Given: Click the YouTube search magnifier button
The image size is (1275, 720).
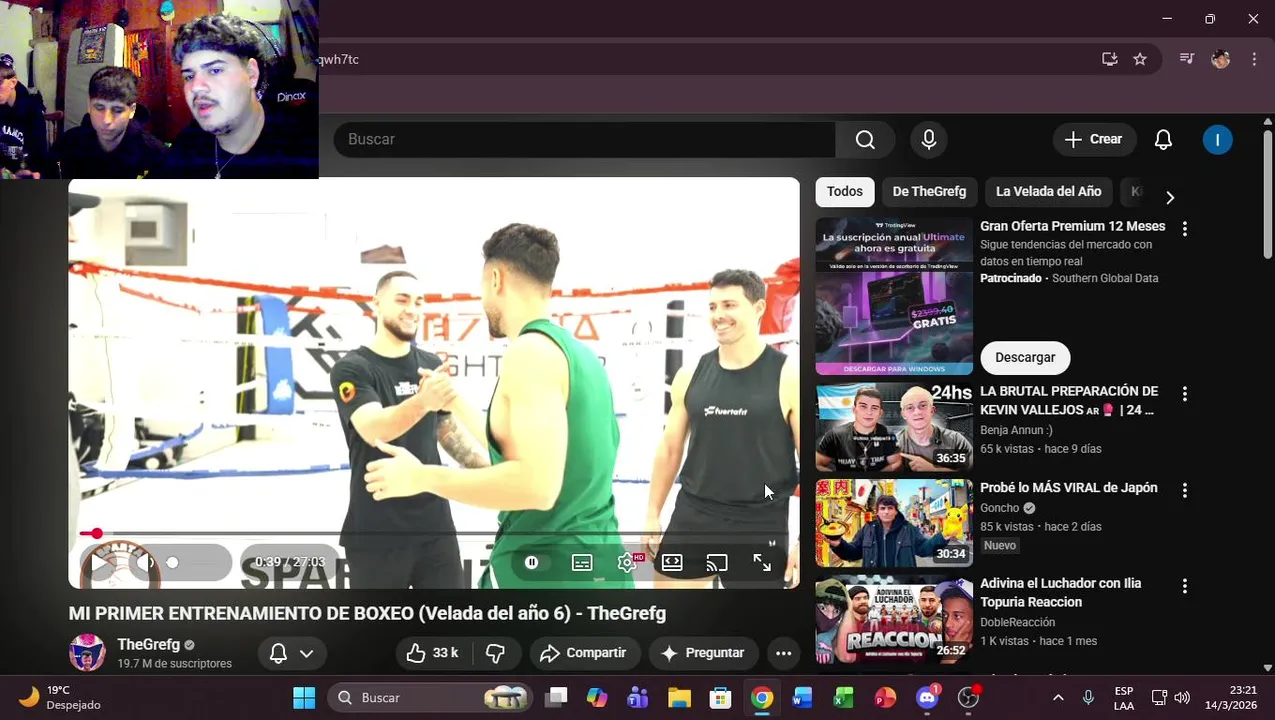Looking at the screenshot, I should (x=865, y=140).
